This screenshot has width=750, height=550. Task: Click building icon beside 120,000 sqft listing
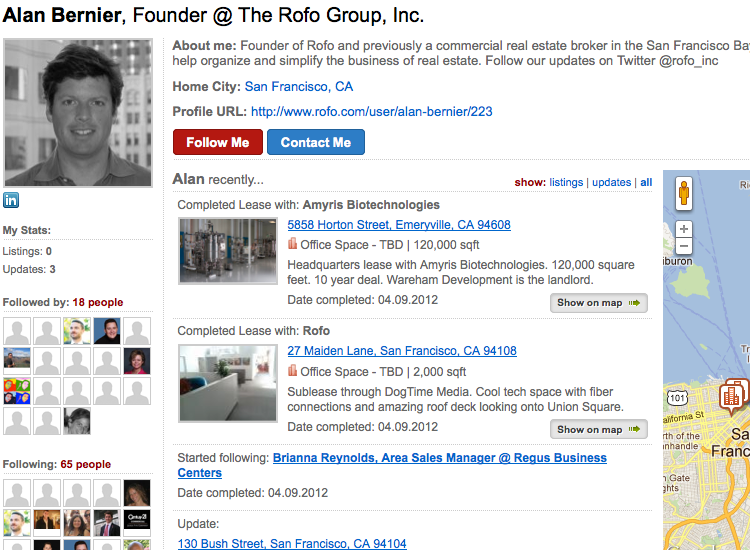coord(292,244)
